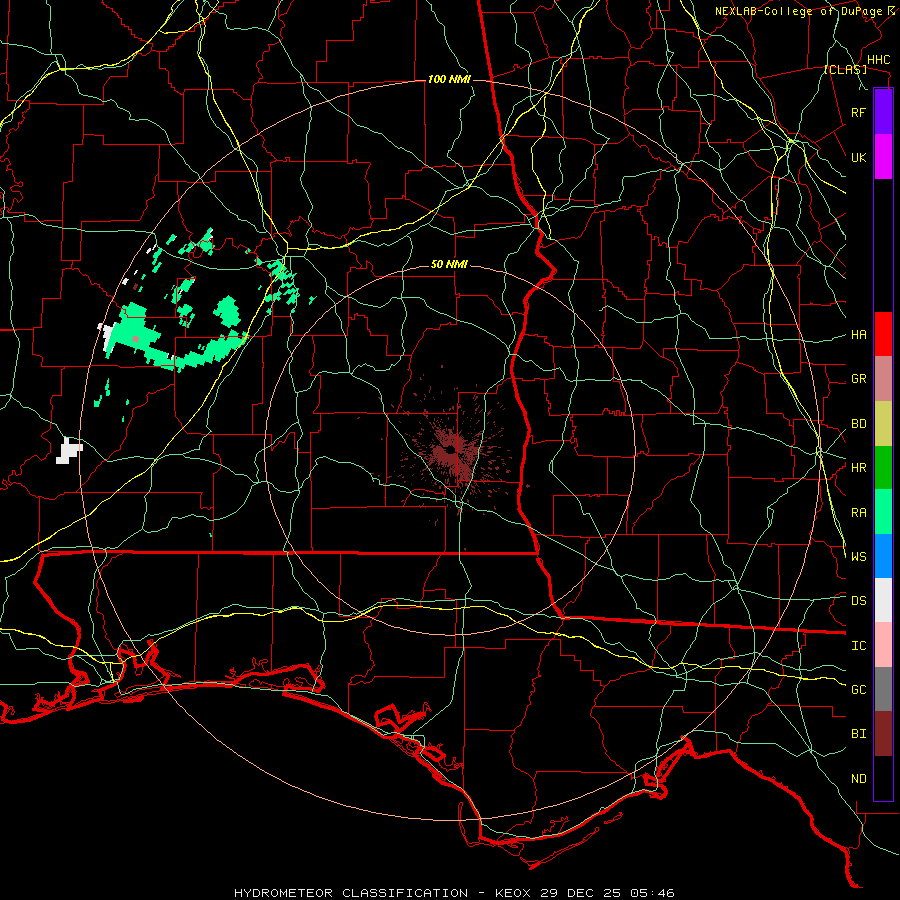Click the RF legend label
The width and height of the screenshot is (900, 900).
(x=858, y=112)
